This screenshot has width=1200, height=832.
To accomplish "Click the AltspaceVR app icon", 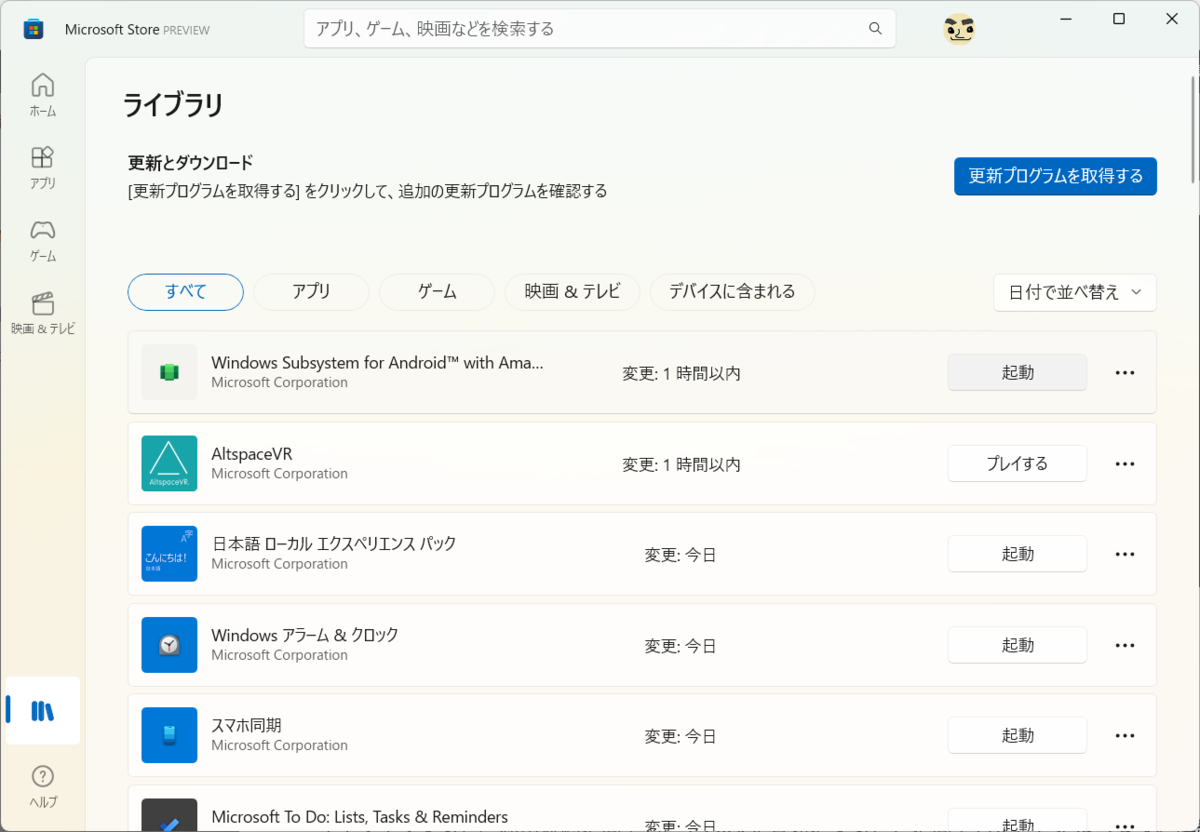I will [x=169, y=463].
